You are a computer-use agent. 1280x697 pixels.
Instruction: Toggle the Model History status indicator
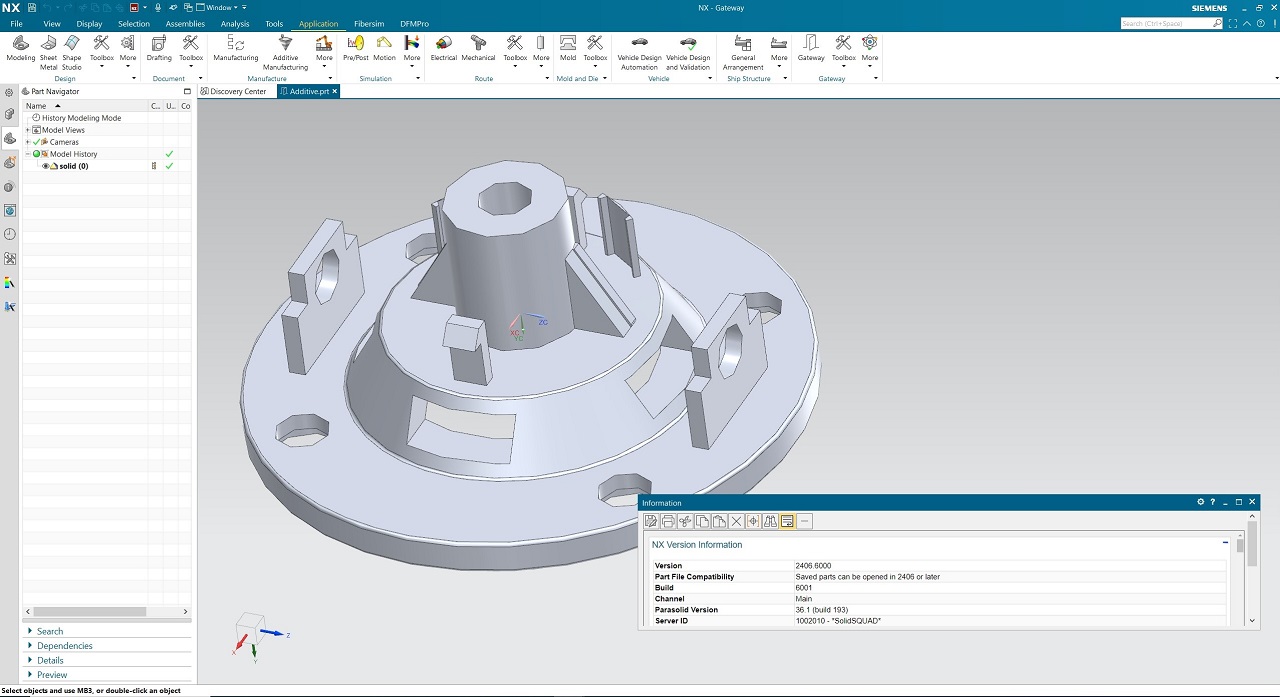(x=37, y=154)
